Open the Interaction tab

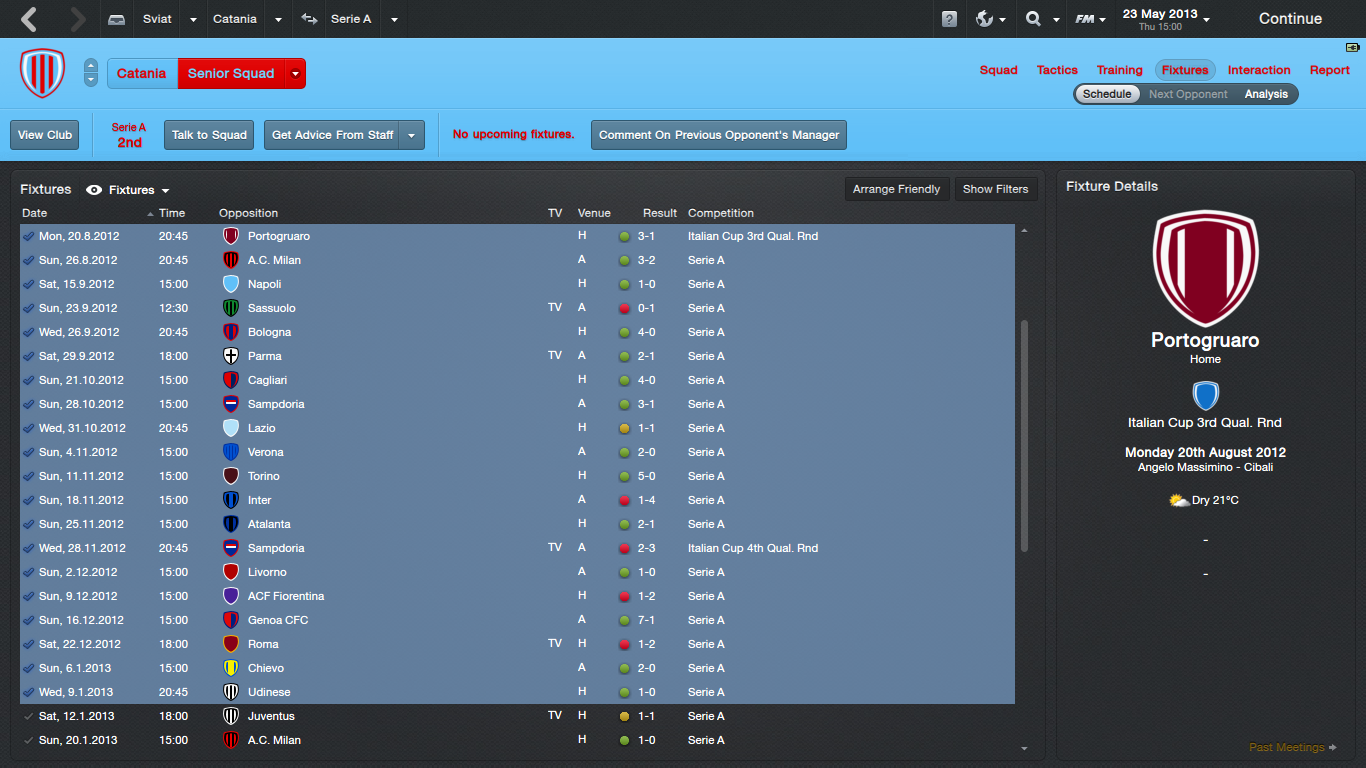pos(1259,70)
